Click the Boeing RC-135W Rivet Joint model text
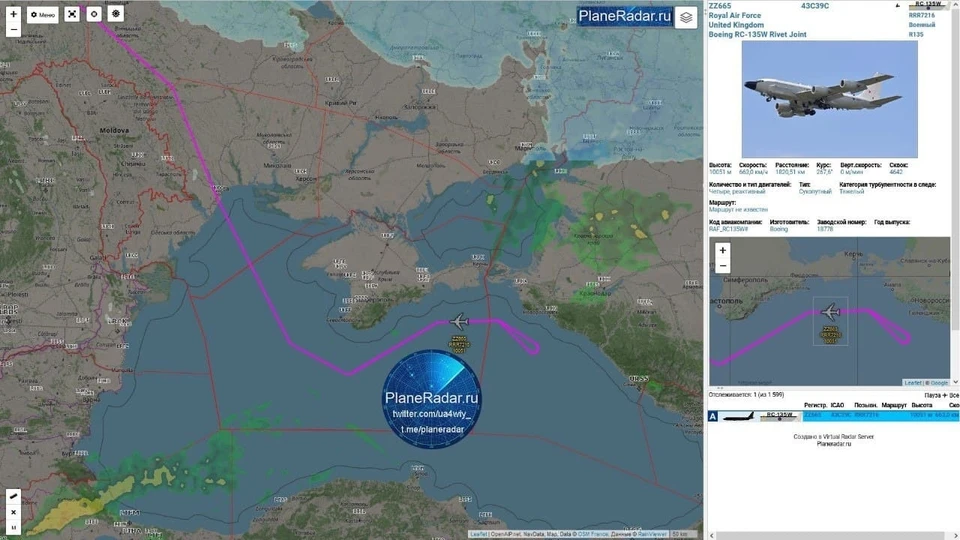960x540 pixels. click(x=757, y=34)
